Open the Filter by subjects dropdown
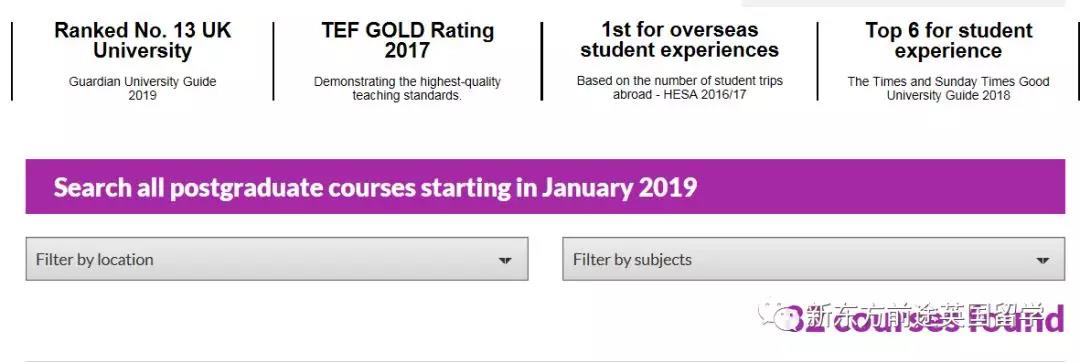This screenshot has height=363, width=1080. (813, 259)
